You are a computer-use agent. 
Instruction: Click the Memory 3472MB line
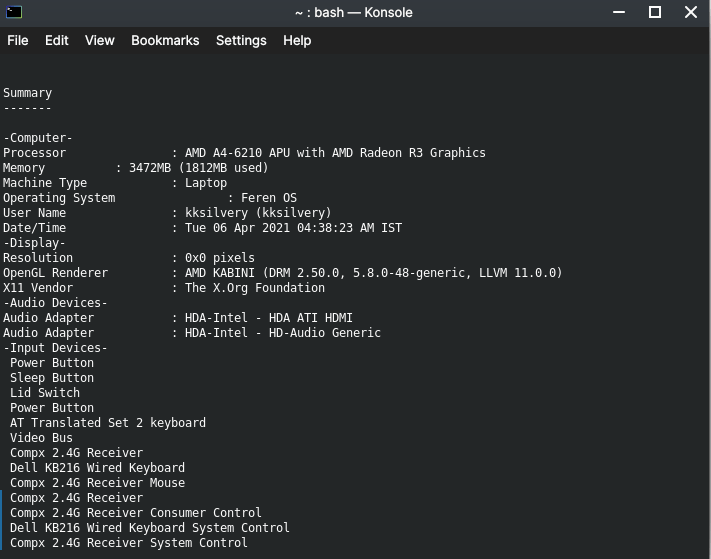(x=136, y=168)
